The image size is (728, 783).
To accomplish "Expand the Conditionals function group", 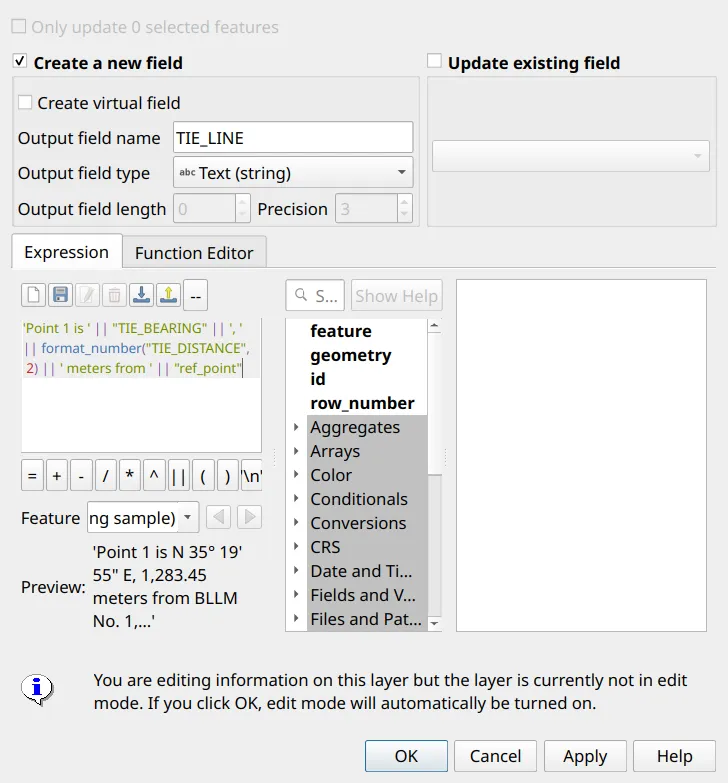I will point(296,498).
